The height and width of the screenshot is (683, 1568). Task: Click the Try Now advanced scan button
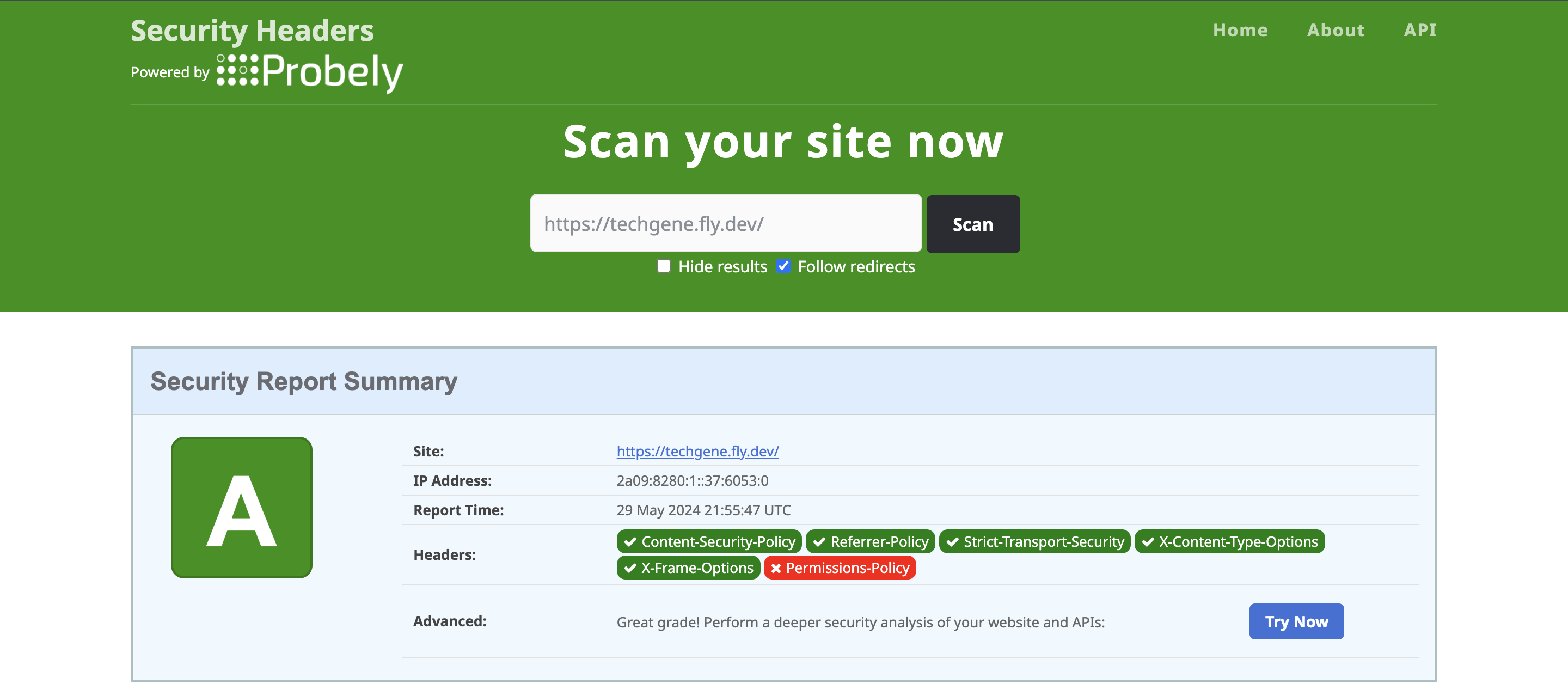coord(1295,621)
